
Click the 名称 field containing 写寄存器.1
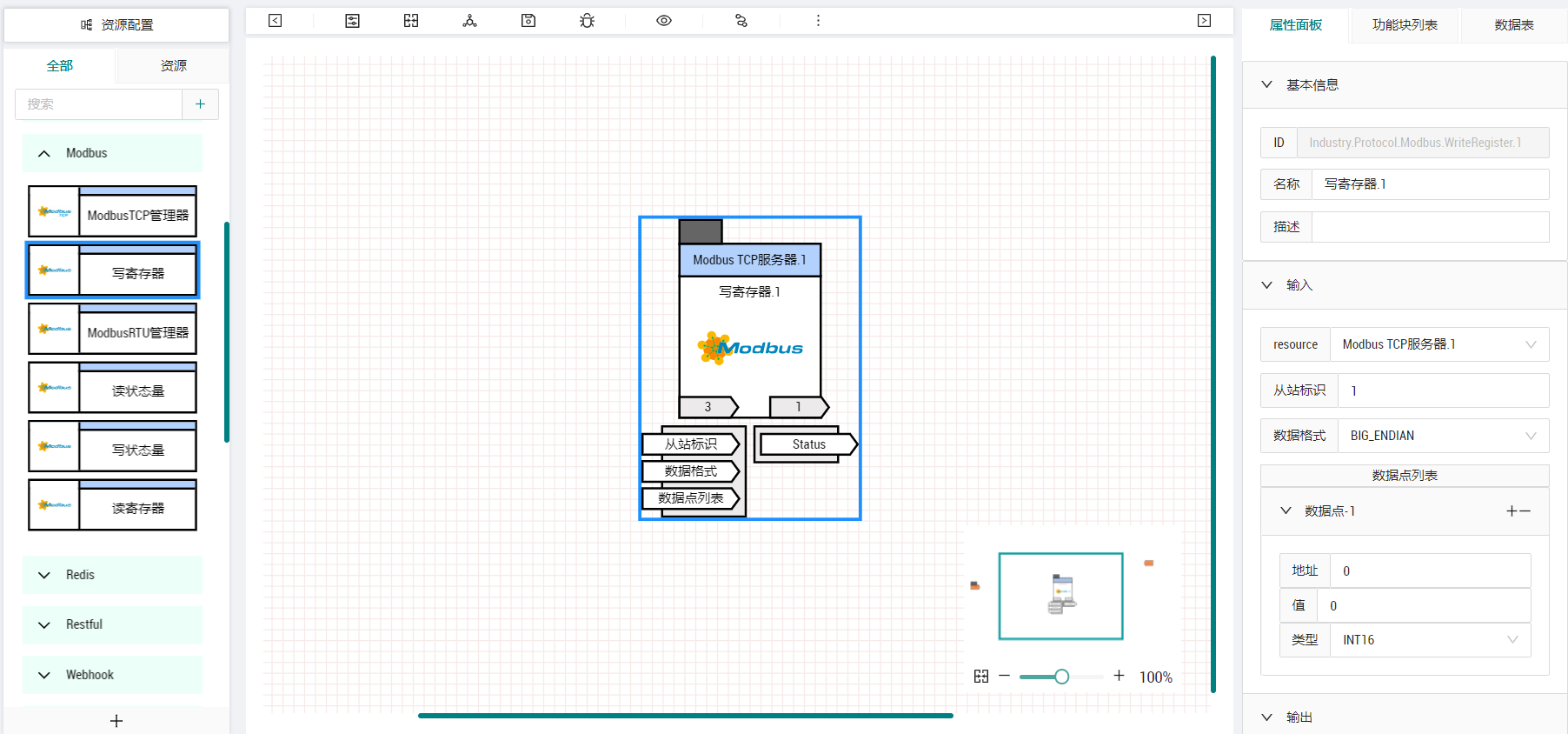click(x=1431, y=184)
